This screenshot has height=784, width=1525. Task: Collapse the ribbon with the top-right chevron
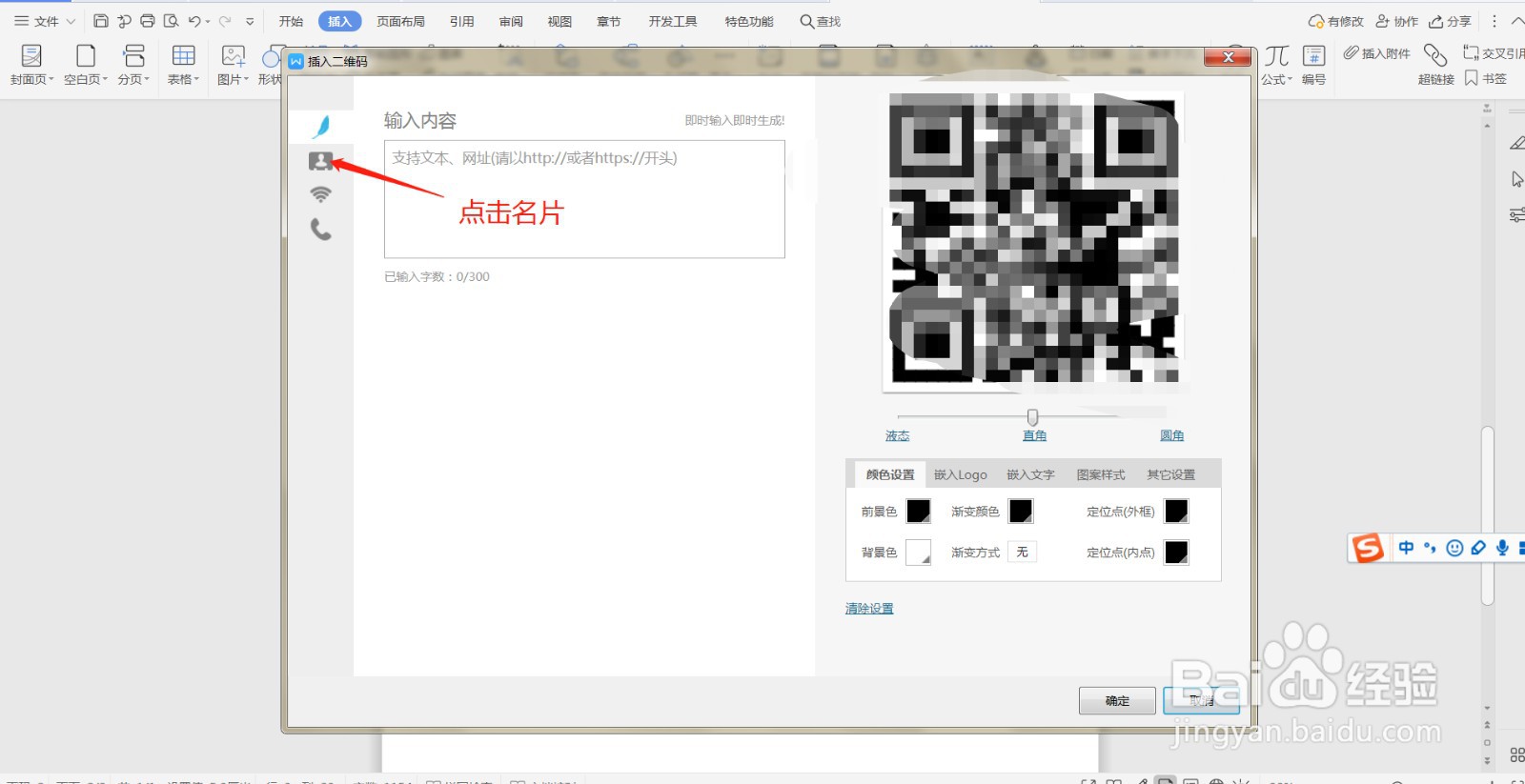pyautogui.click(x=1517, y=21)
